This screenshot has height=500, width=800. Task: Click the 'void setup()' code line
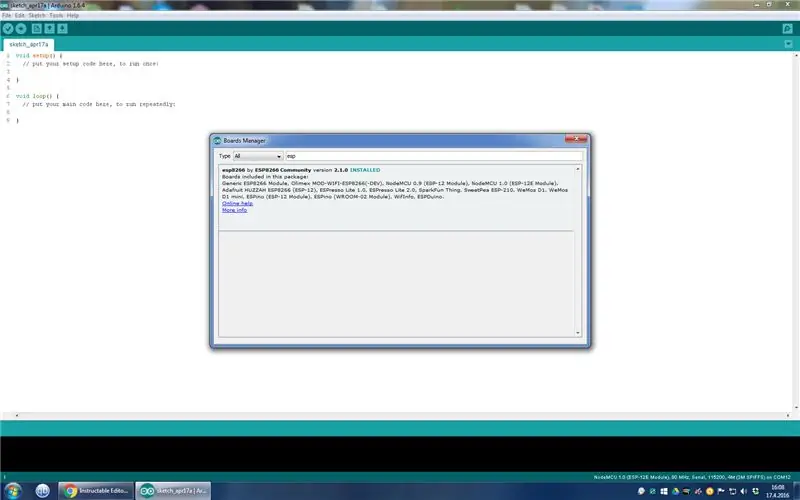click(x=39, y=56)
